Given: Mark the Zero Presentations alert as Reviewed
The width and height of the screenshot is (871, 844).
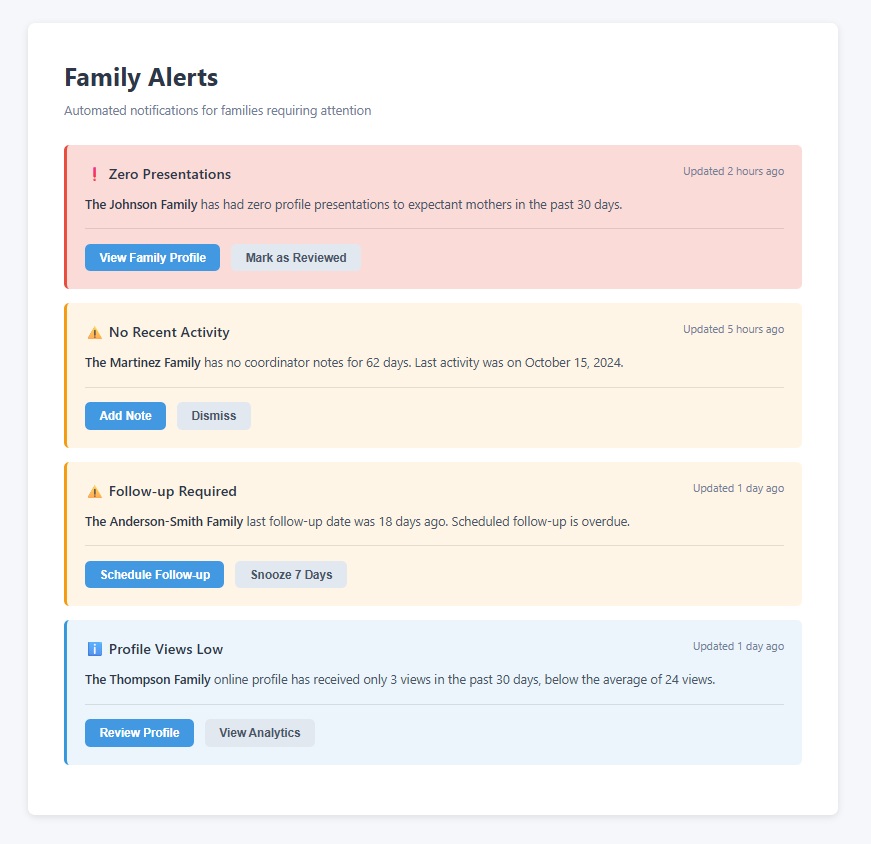Looking at the screenshot, I should click(x=295, y=257).
